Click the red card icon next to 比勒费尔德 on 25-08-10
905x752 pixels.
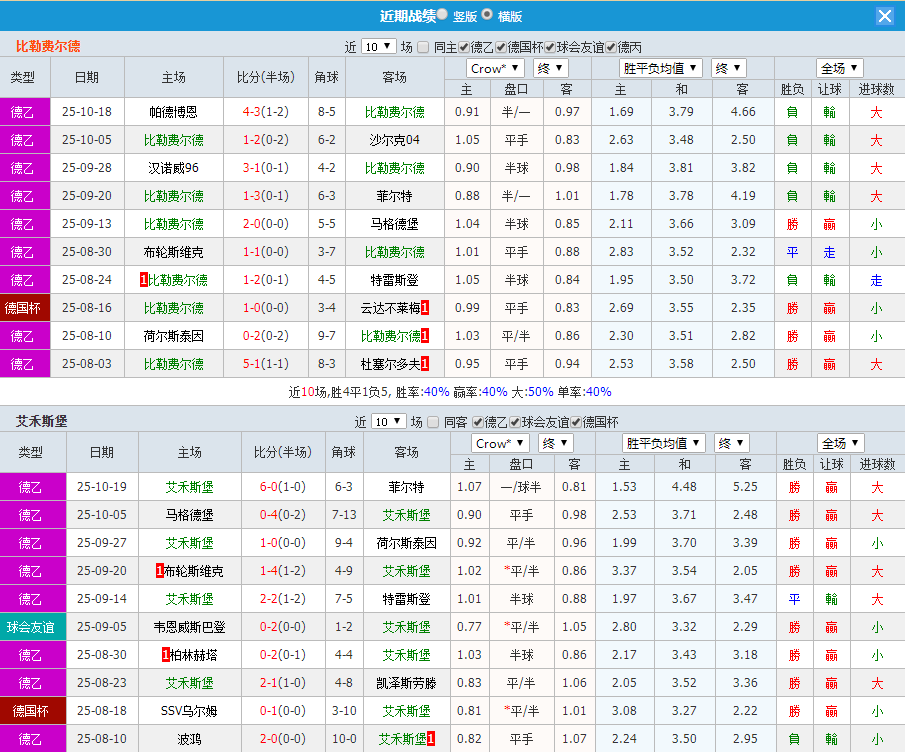pos(424,335)
